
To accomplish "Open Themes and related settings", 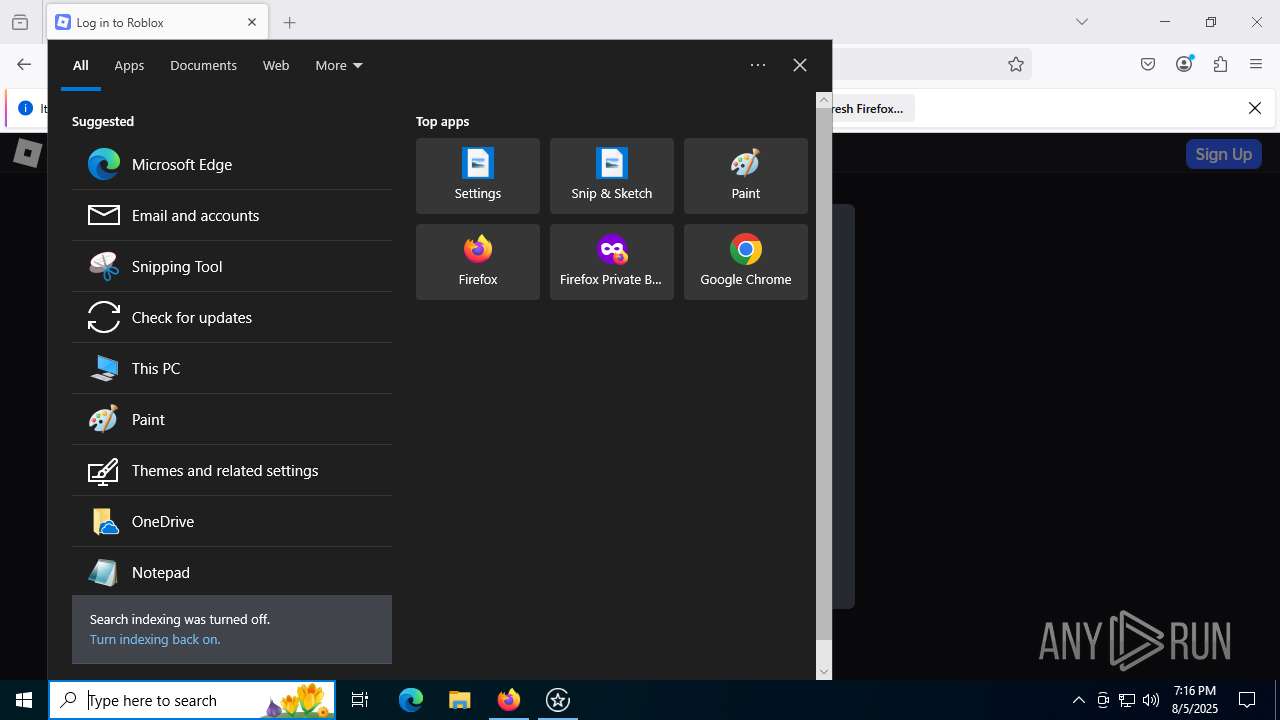I will coord(232,470).
